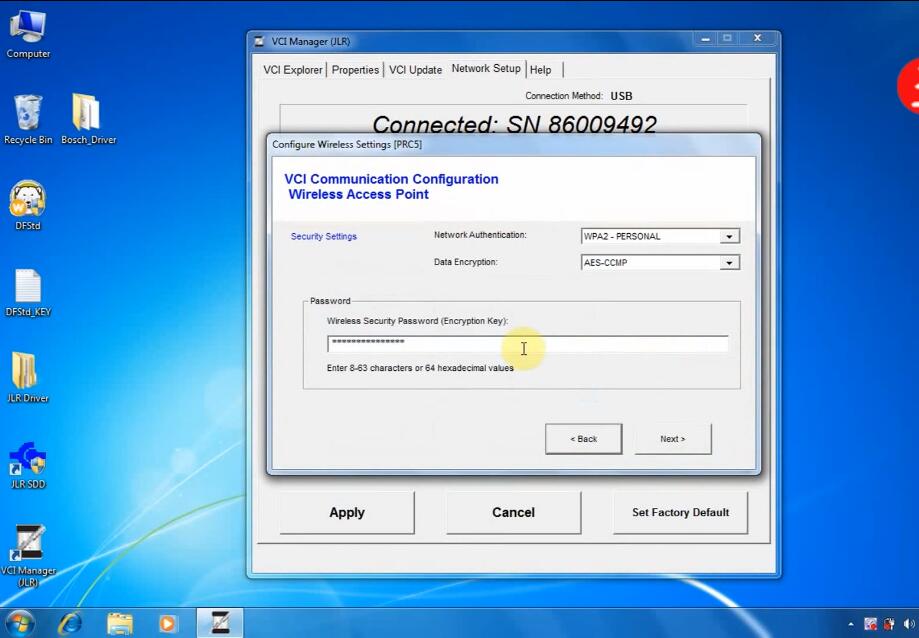This screenshot has width=919, height=638.
Task: Select the DFStd desktop shortcut
Action: [x=28, y=205]
